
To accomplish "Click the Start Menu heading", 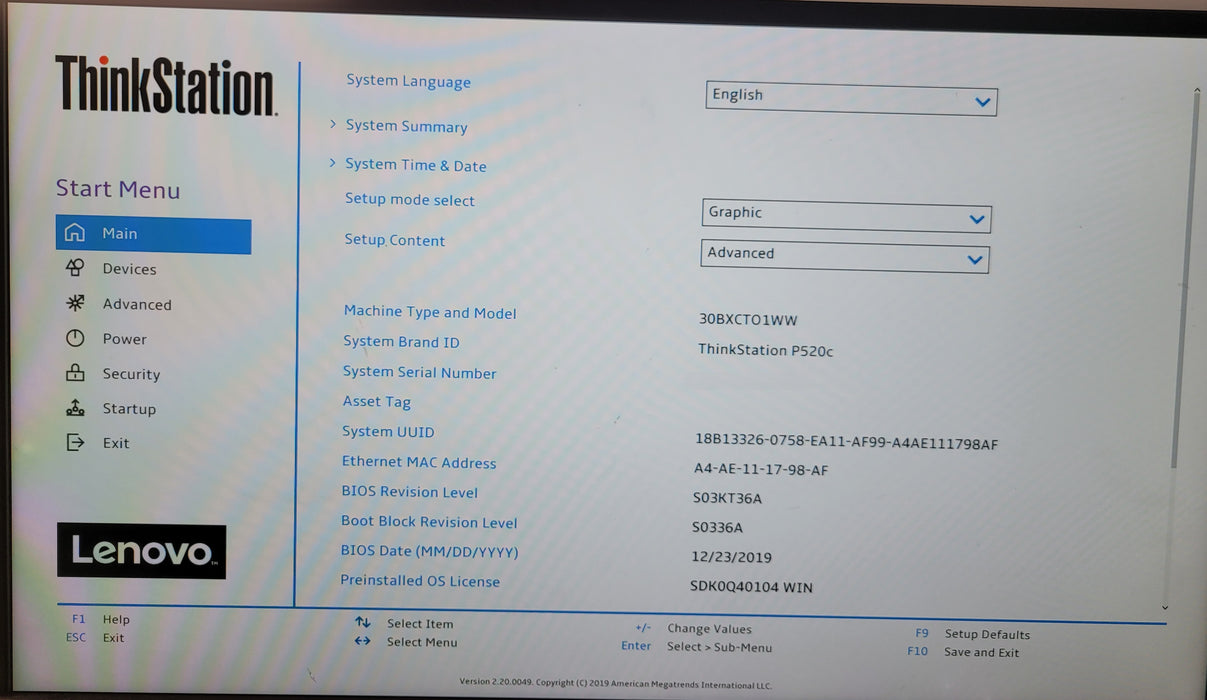I will [118, 189].
